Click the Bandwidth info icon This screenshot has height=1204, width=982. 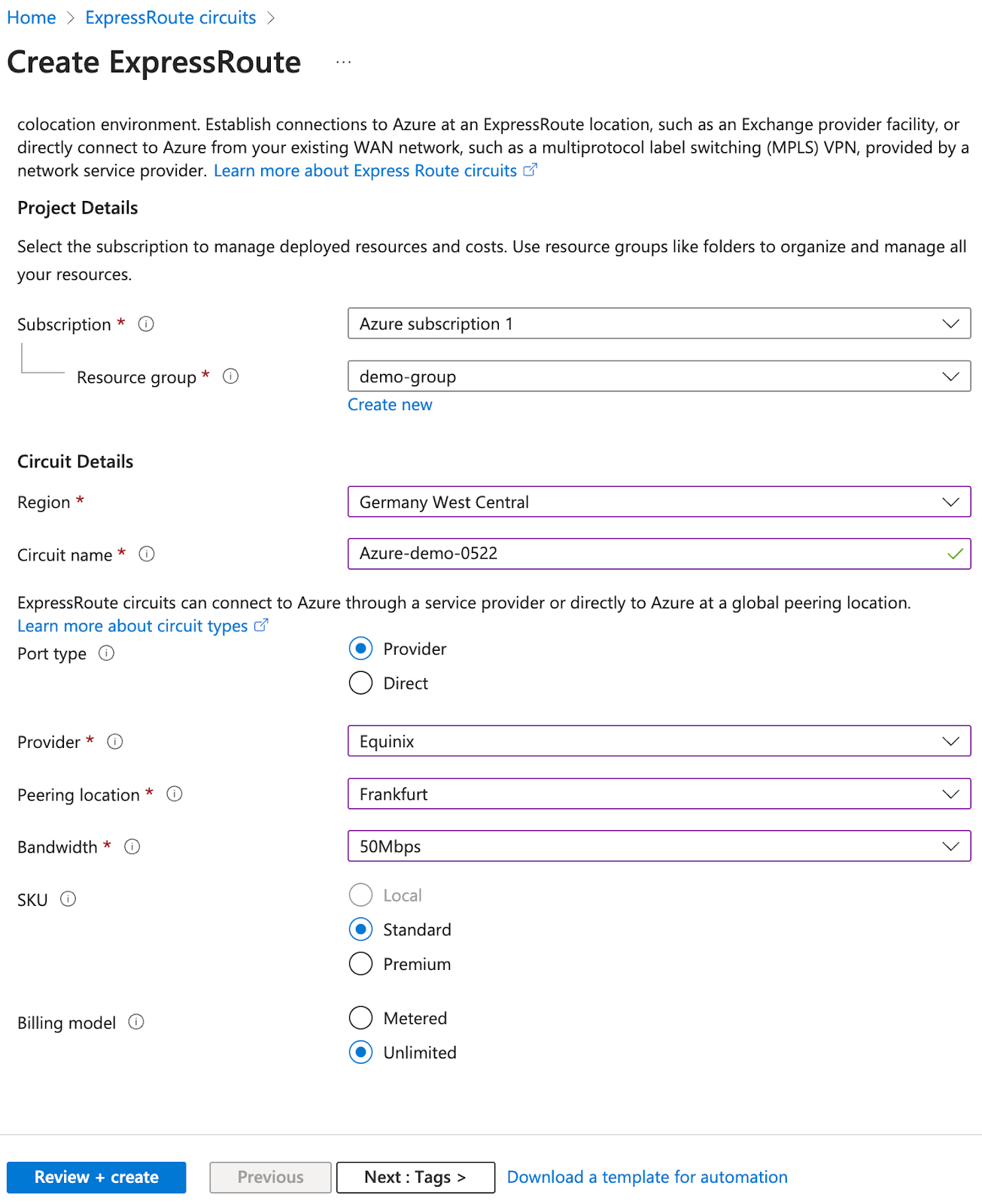[x=132, y=846]
